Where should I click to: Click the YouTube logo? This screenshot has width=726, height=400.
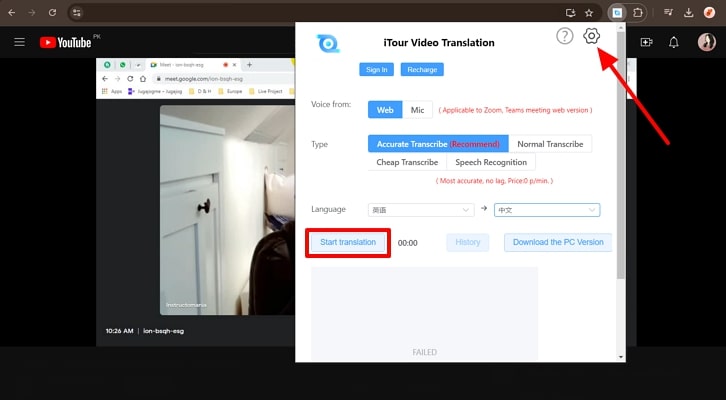point(66,42)
